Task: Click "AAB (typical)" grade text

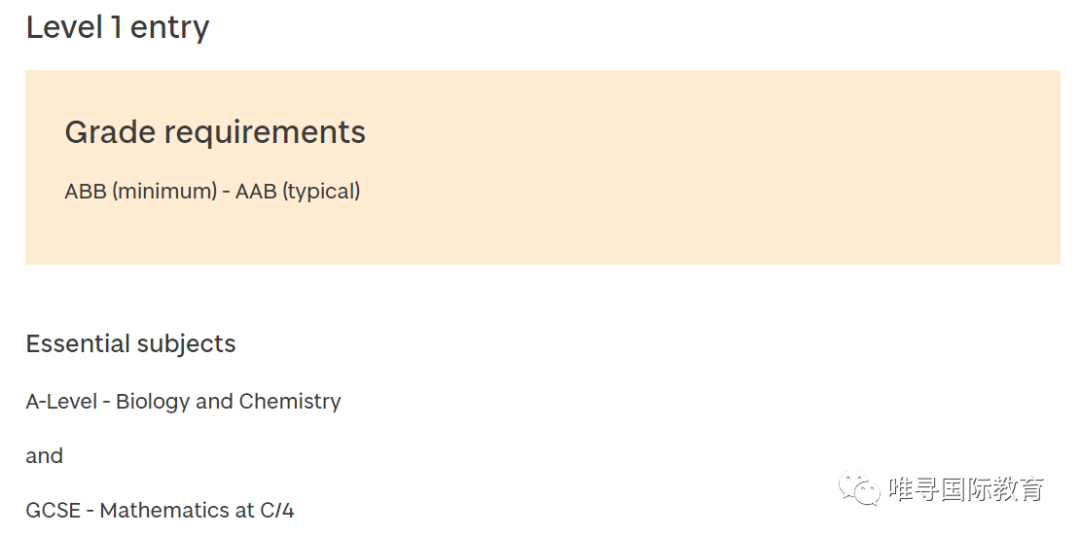Action: click(x=298, y=191)
